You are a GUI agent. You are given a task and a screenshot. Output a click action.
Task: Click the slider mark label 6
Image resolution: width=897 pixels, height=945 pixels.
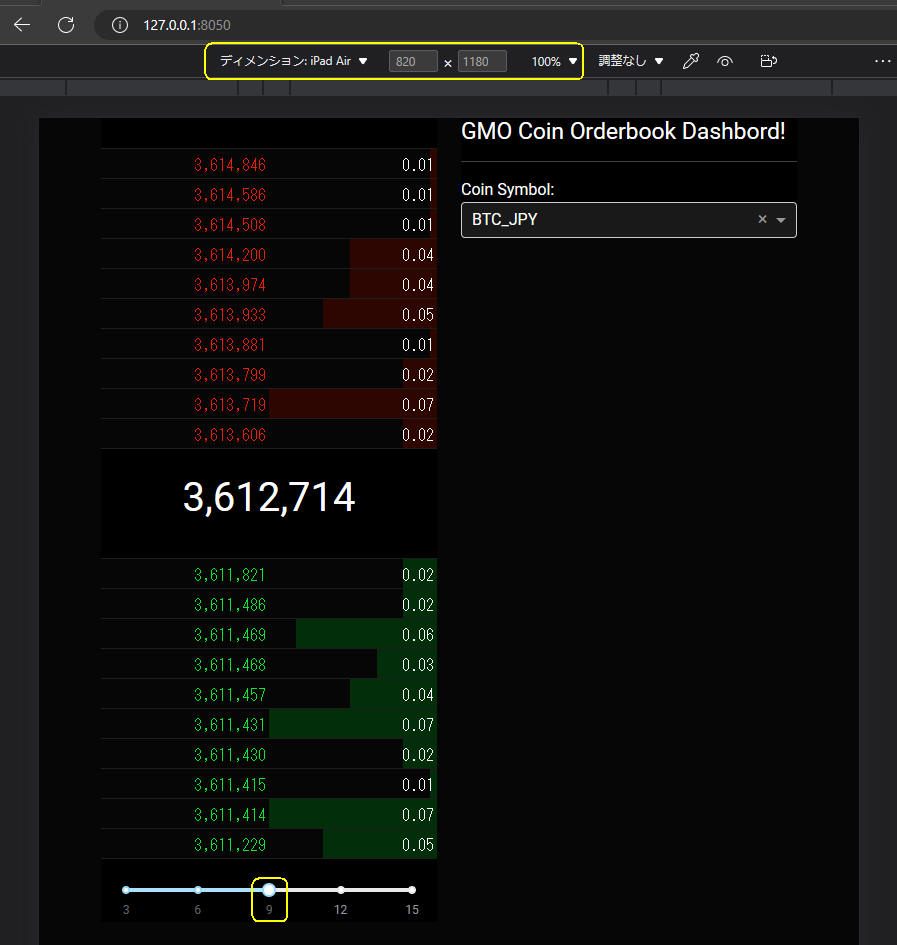(198, 909)
